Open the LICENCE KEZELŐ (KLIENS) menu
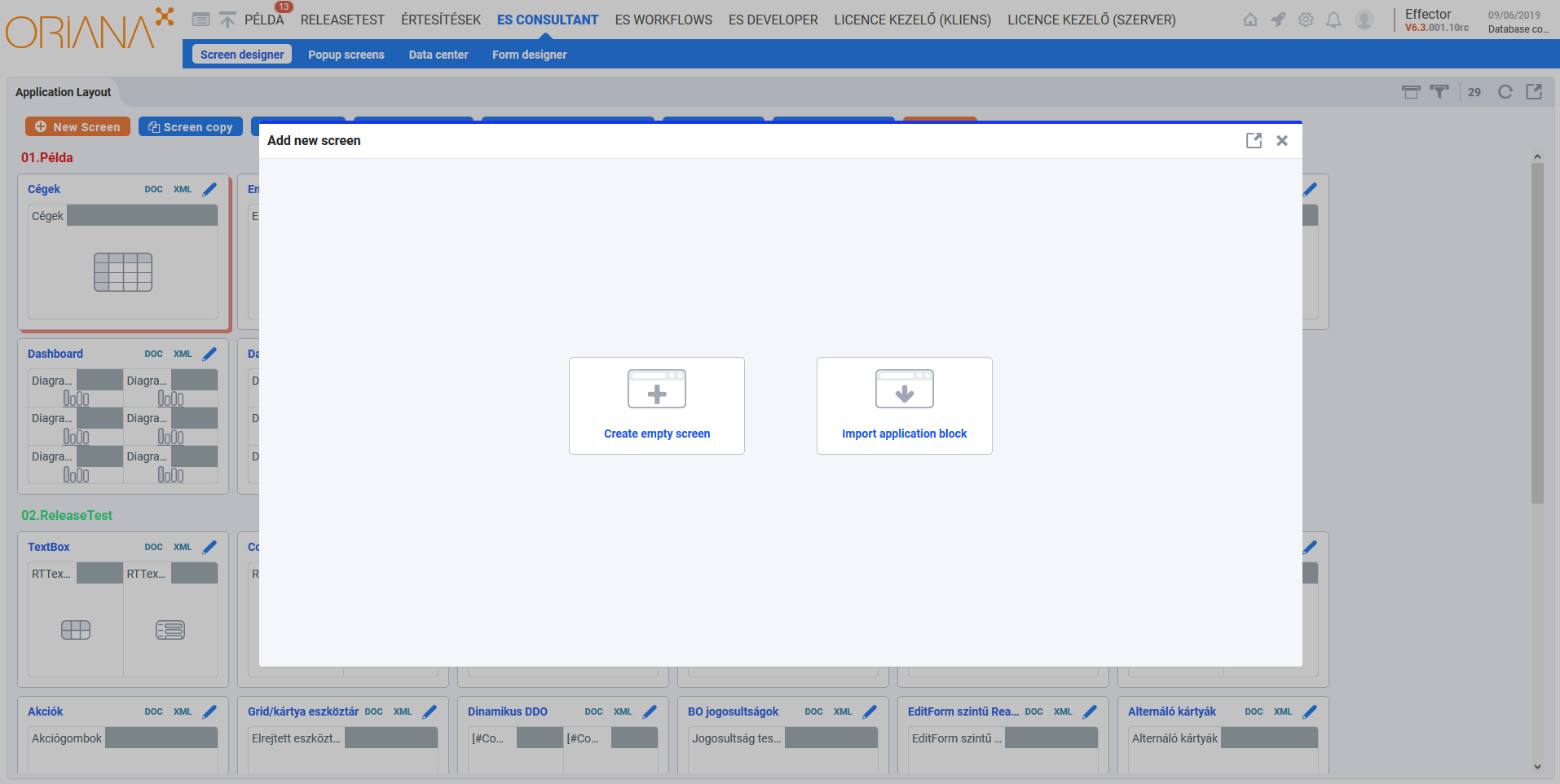 (913, 20)
